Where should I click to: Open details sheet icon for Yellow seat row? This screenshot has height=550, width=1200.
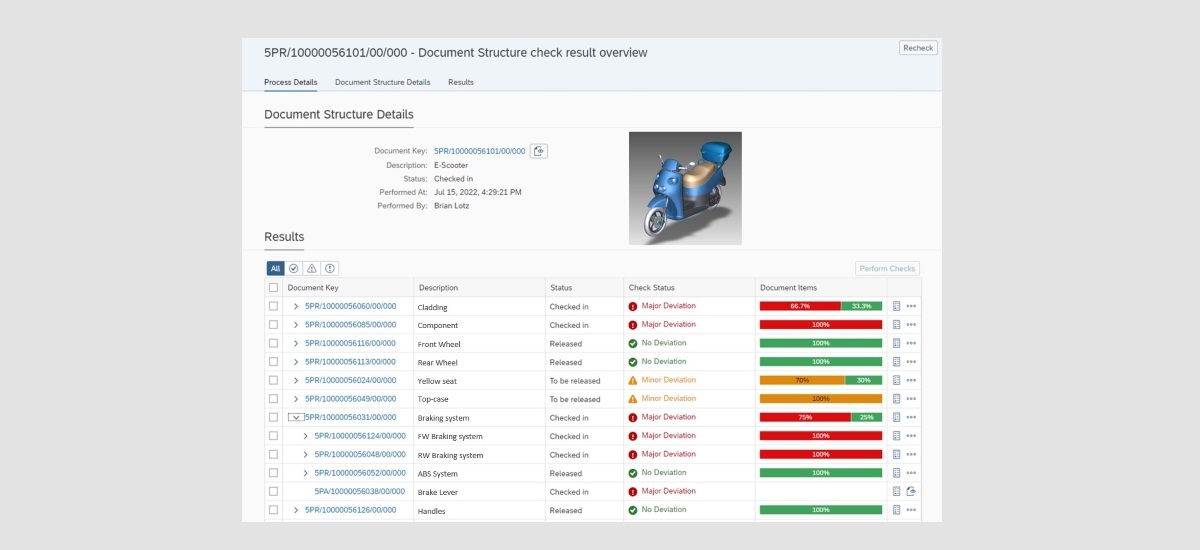897,380
